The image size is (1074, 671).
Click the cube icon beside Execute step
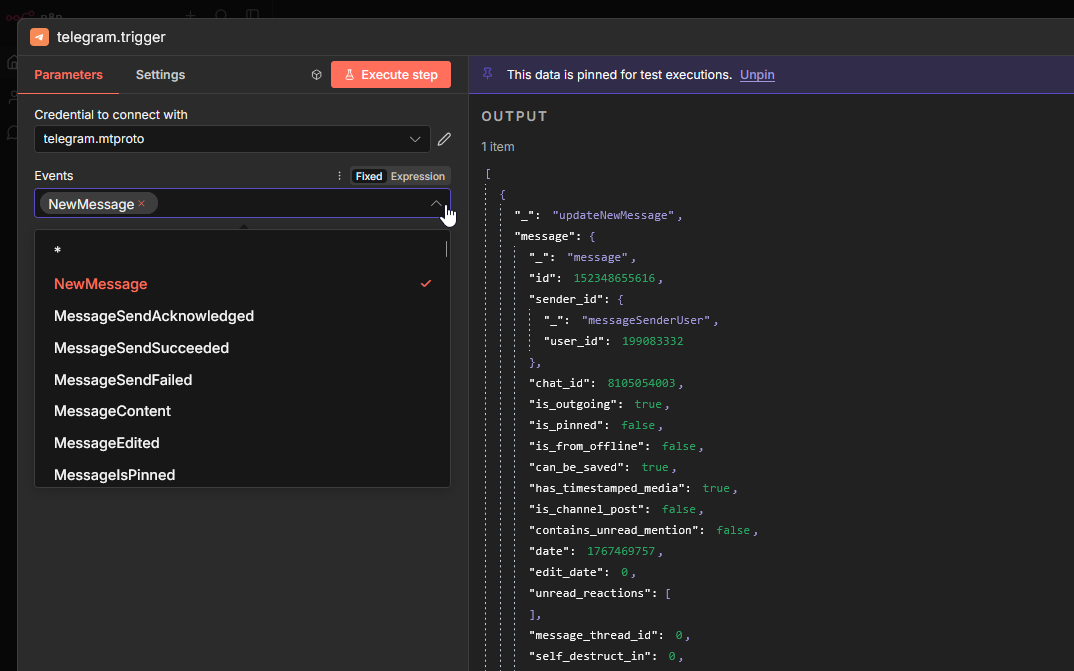pos(316,75)
